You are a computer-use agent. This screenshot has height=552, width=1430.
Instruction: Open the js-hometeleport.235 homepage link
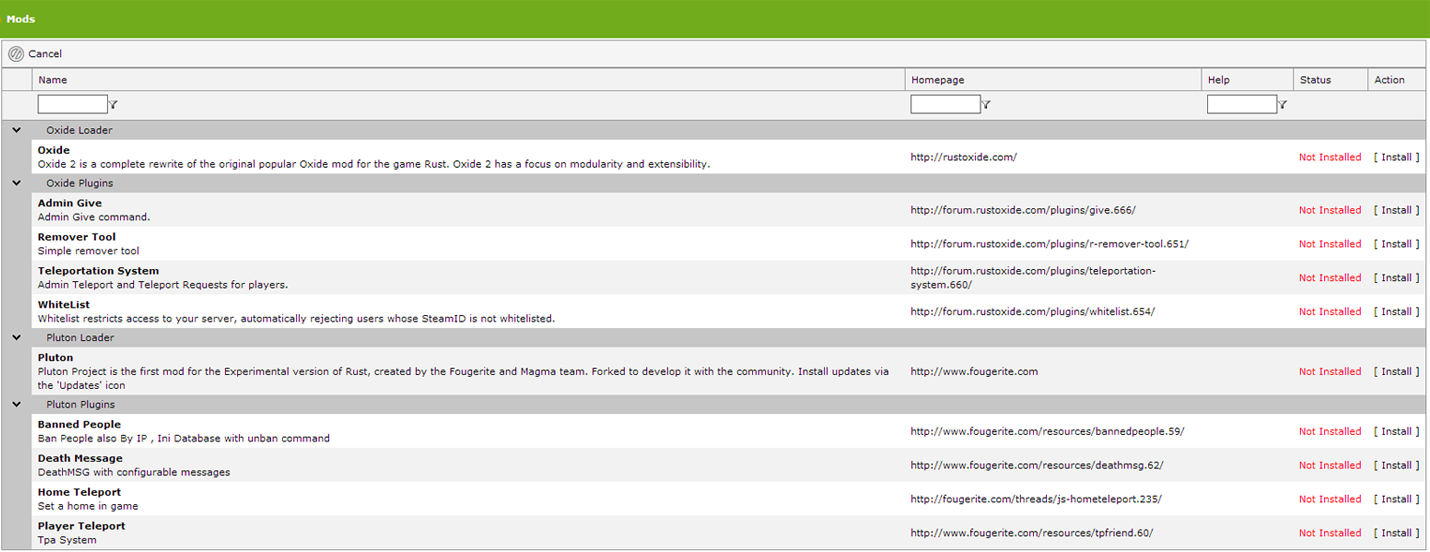click(1036, 499)
